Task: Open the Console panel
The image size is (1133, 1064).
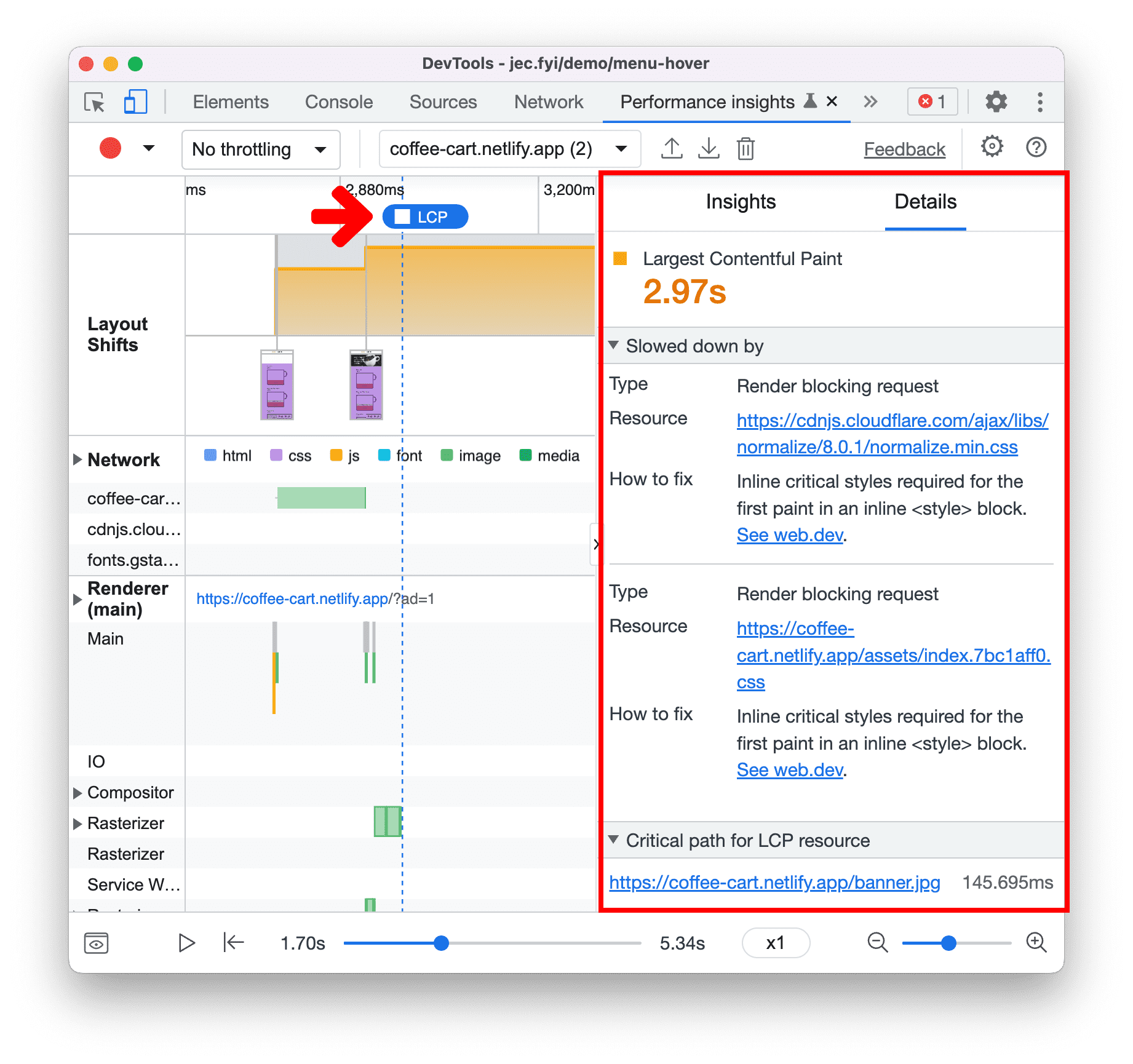Action: (x=338, y=101)
